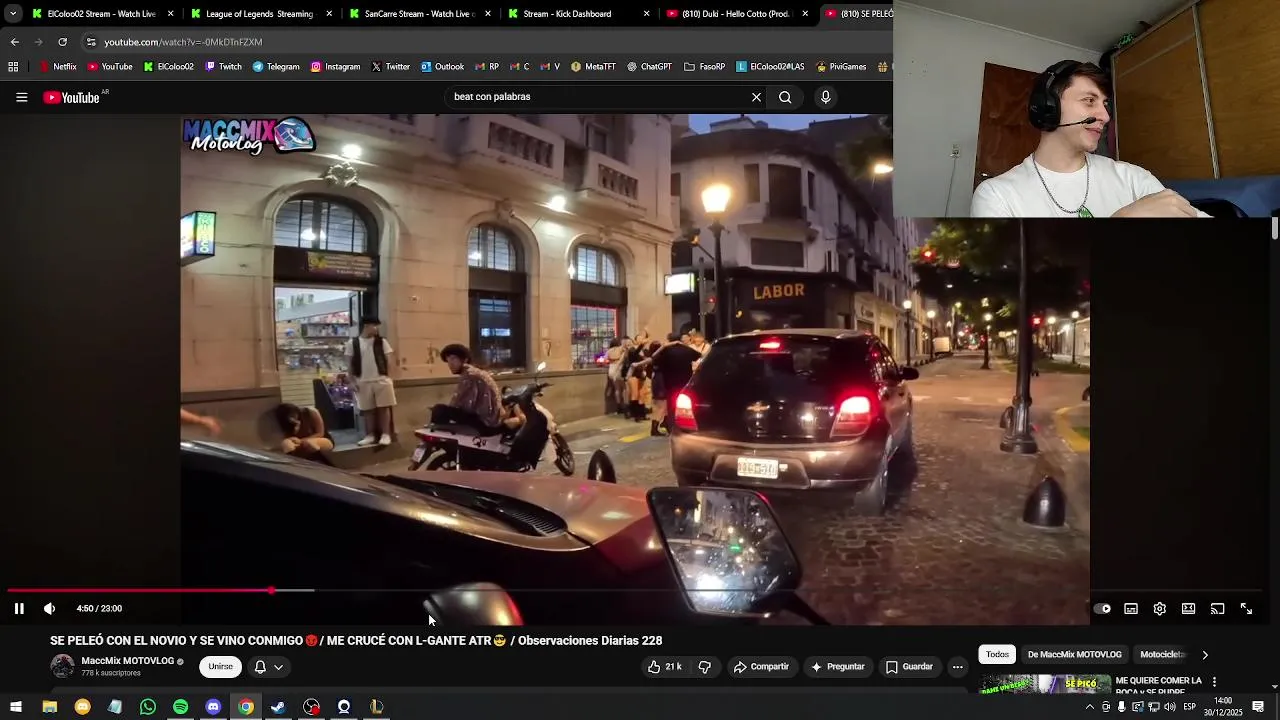This screenshot has height=720, width=1280.
Task: Expand notification bell dropdown
Action: [x=268, y=667]
